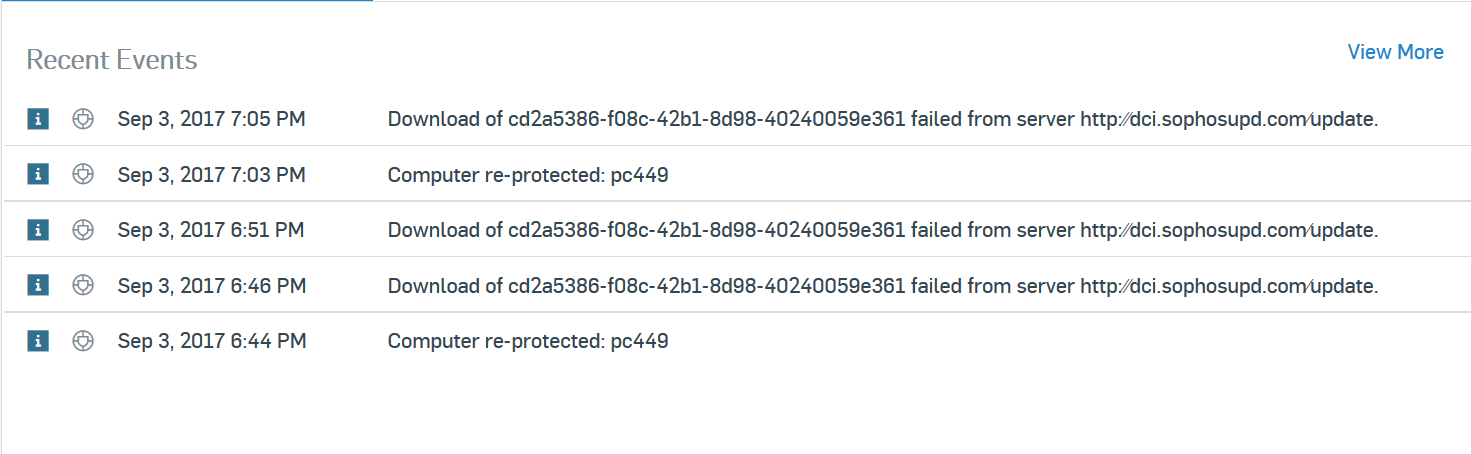Viewport: 1471px width, 454px height.
Task: Click the Sep 3, 2017 6:44 PM timestamp
Action: 212,342
